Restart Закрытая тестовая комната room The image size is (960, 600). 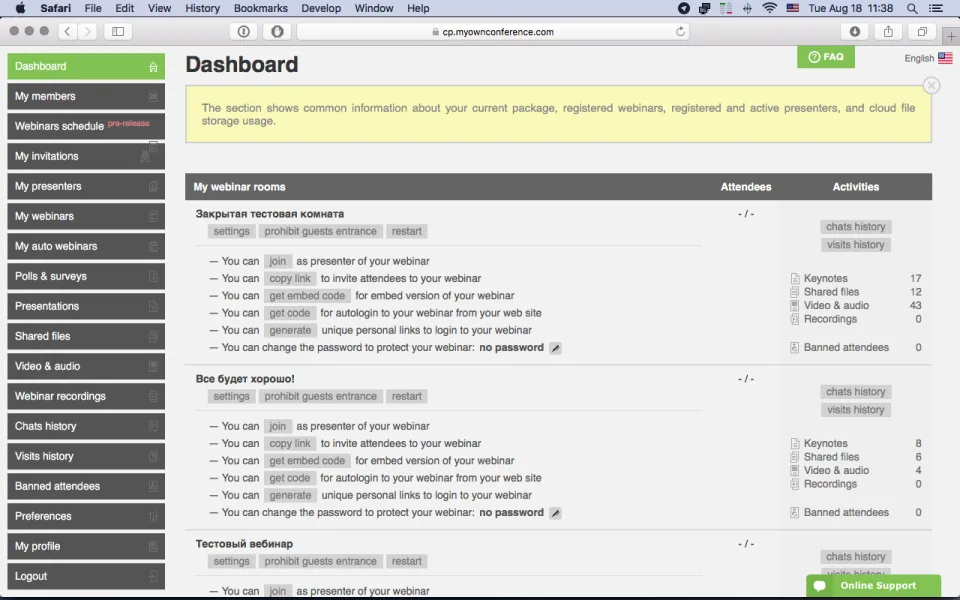(x=407, y=231)
